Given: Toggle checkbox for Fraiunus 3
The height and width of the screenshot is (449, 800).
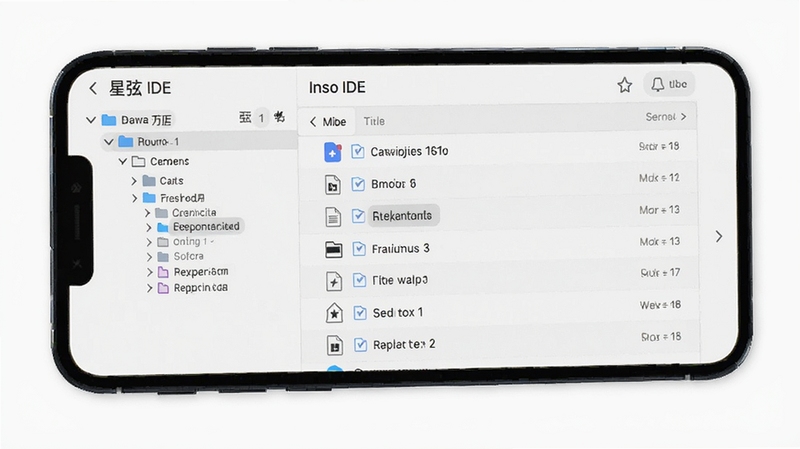Looking at the screenshot, I should pos(359,248).
